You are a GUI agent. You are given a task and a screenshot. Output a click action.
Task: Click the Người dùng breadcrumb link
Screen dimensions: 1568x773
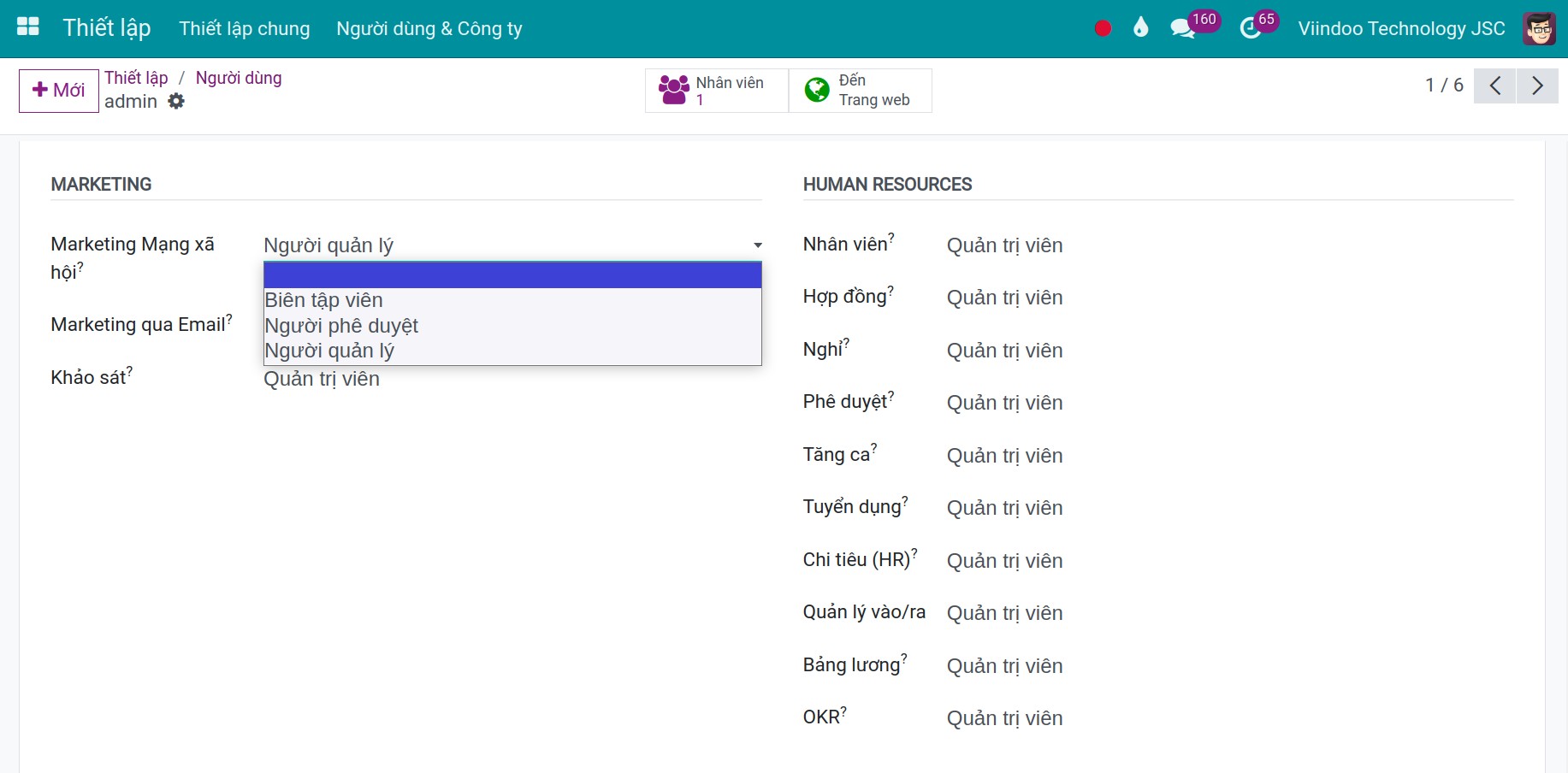click(239, 78)
